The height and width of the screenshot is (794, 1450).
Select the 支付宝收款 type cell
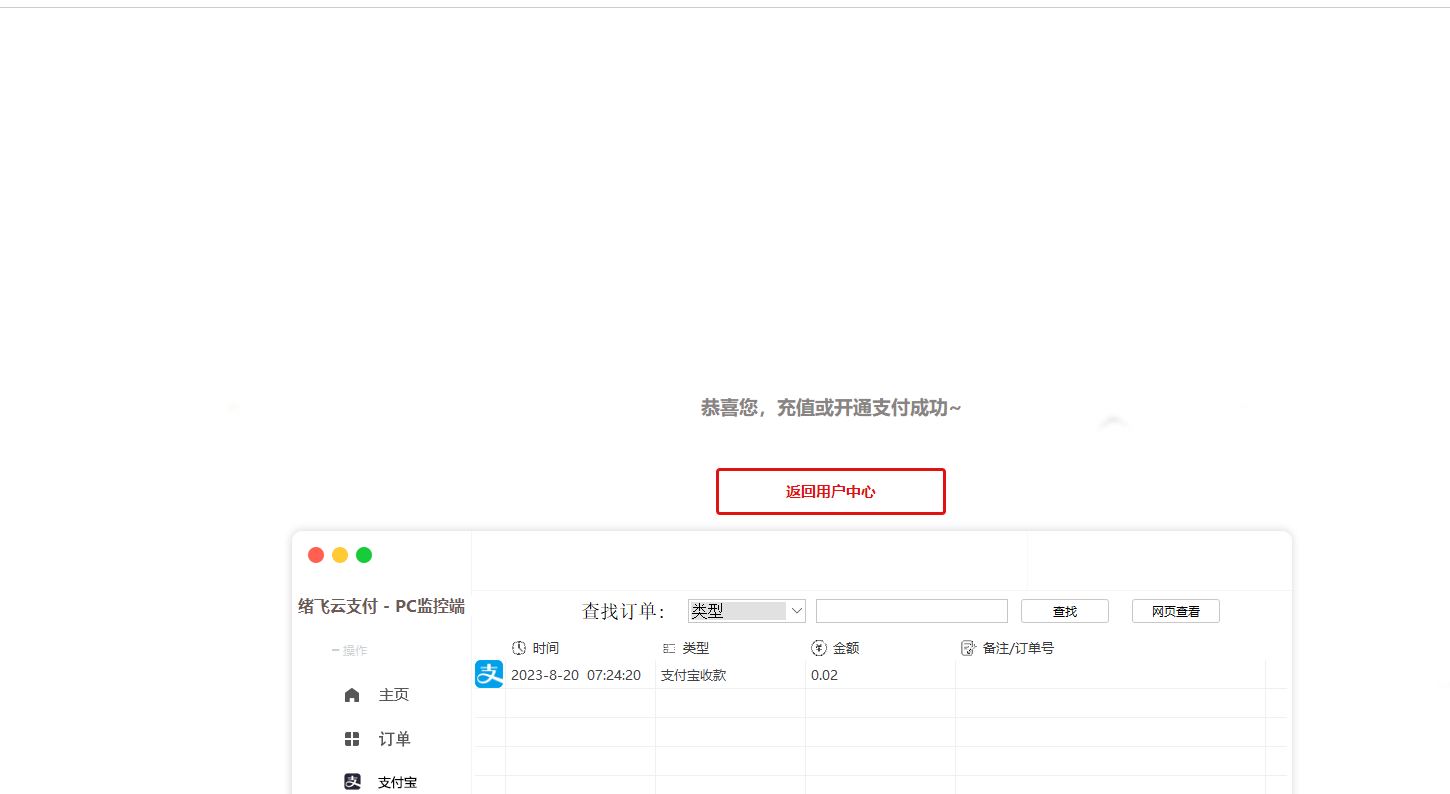[x=693, y=675]
